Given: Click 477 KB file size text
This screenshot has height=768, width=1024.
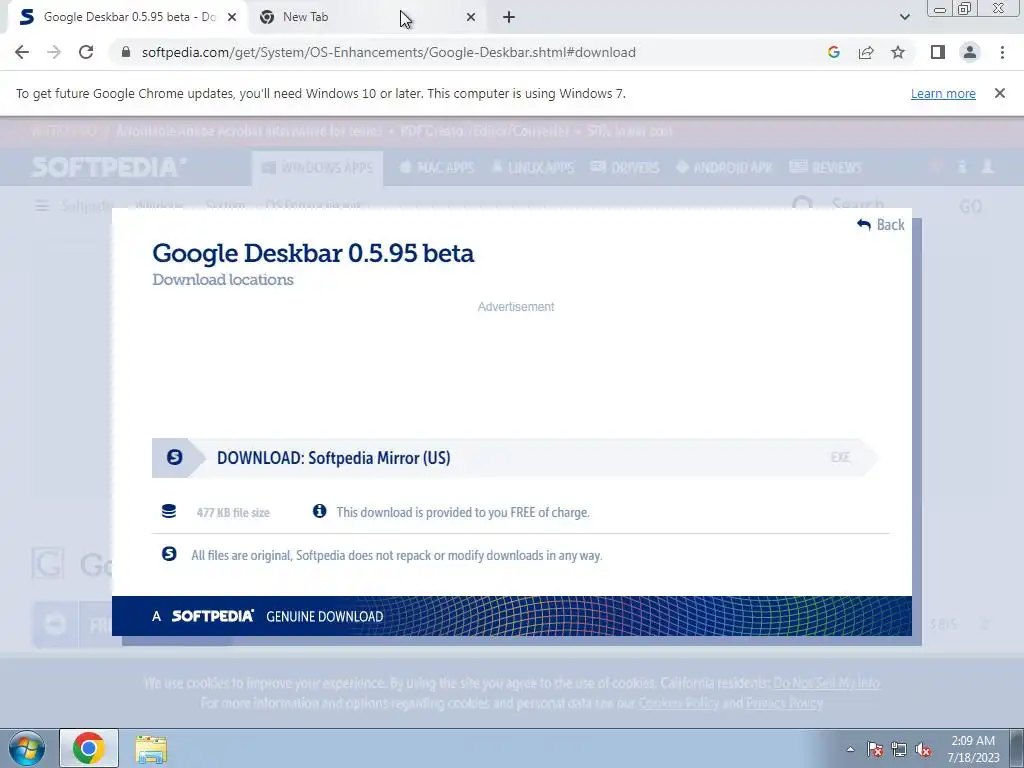Looking at the screenshot, I should [233, 513].
